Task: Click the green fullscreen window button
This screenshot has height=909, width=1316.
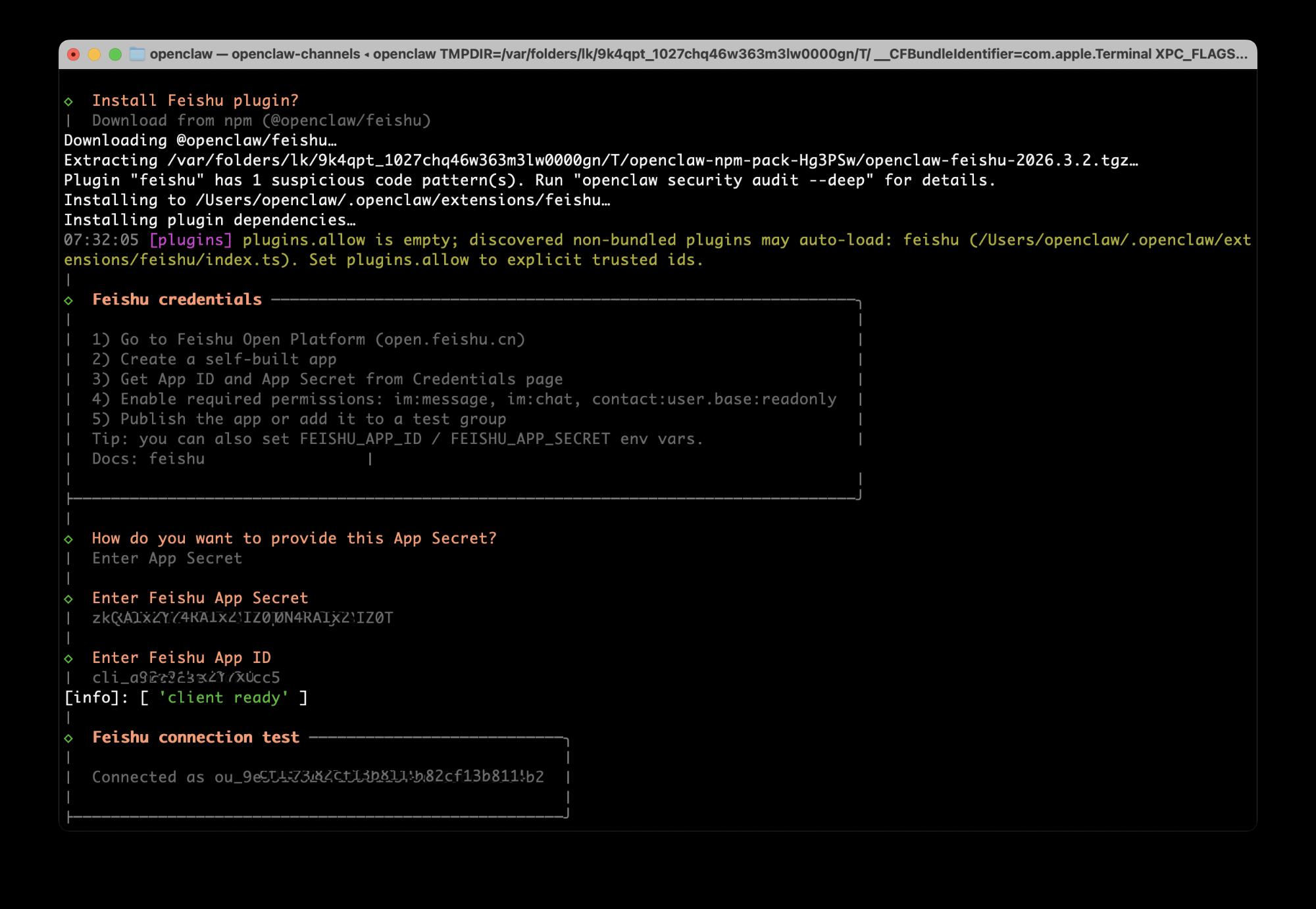Action: 115,54
